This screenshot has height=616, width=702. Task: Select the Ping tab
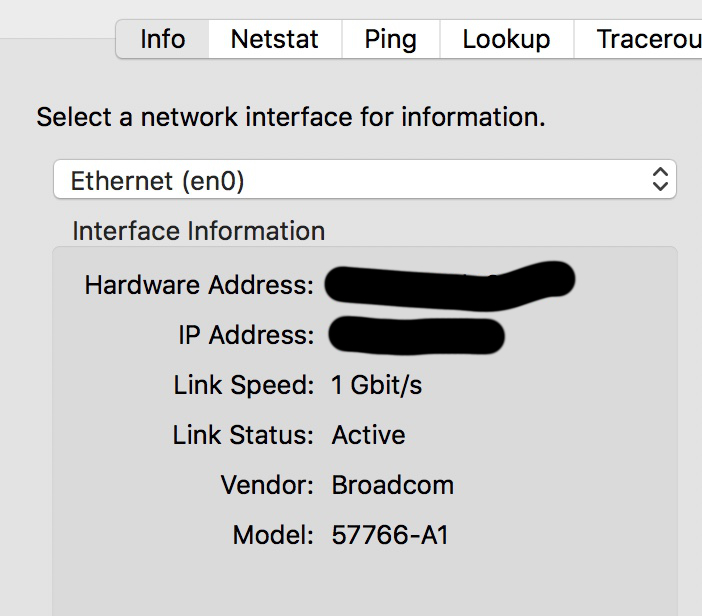pyautogui.click(x=391, y=39)
